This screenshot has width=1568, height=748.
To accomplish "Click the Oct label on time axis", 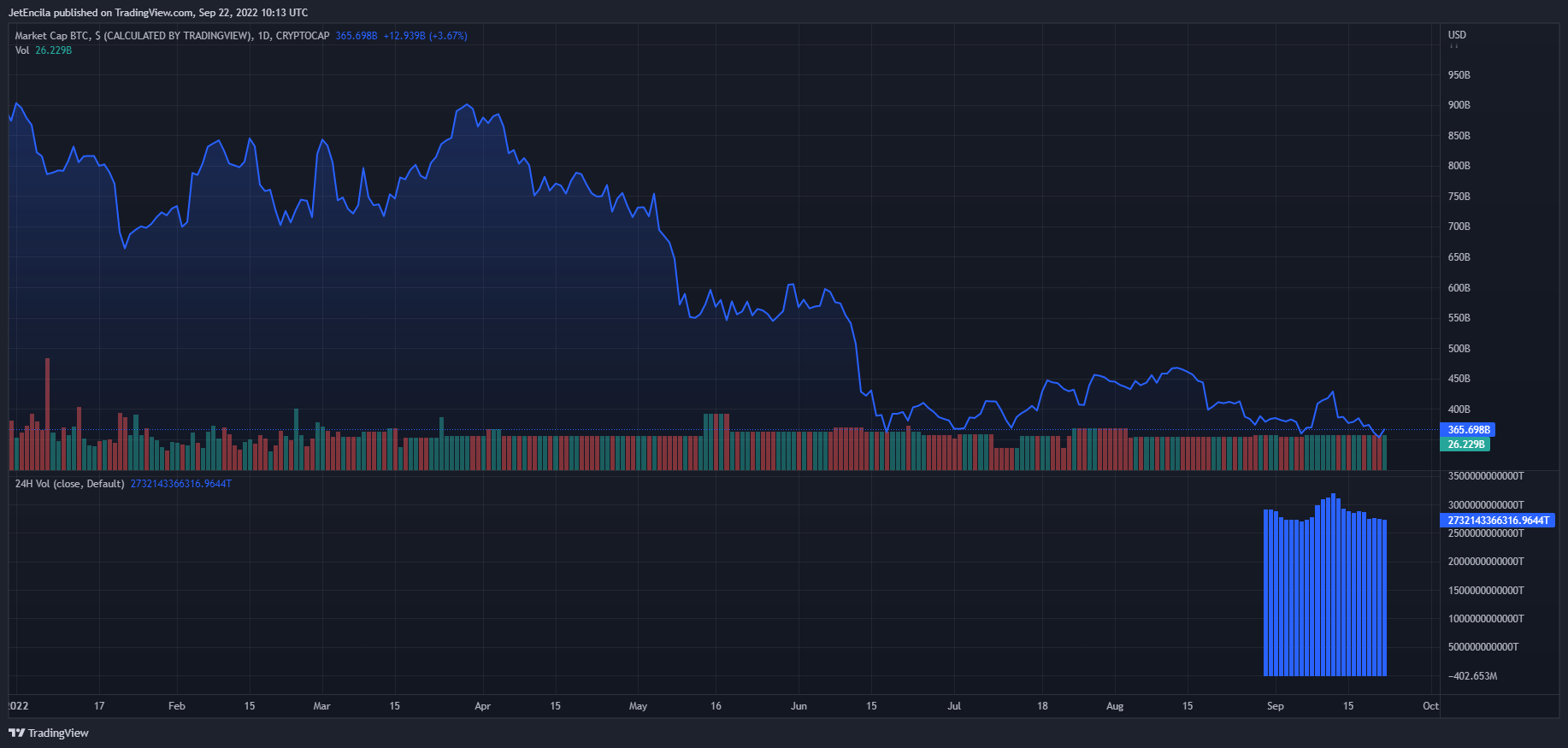I will pos(1430,706).
